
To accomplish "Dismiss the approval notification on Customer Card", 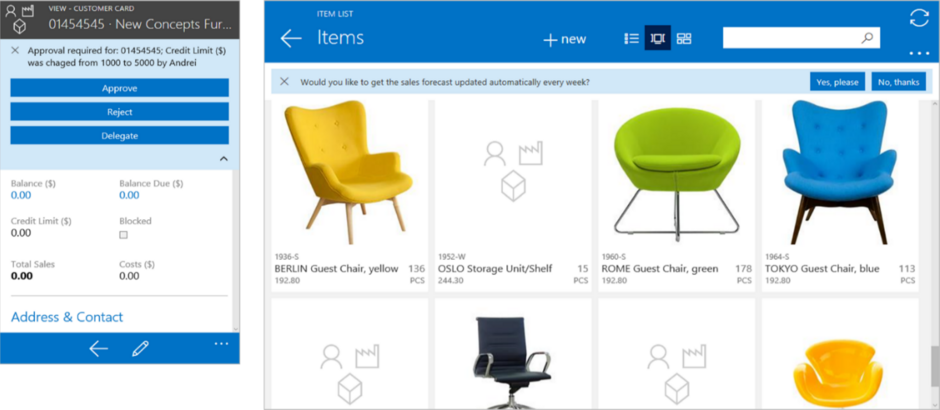I will coord(15,51).
